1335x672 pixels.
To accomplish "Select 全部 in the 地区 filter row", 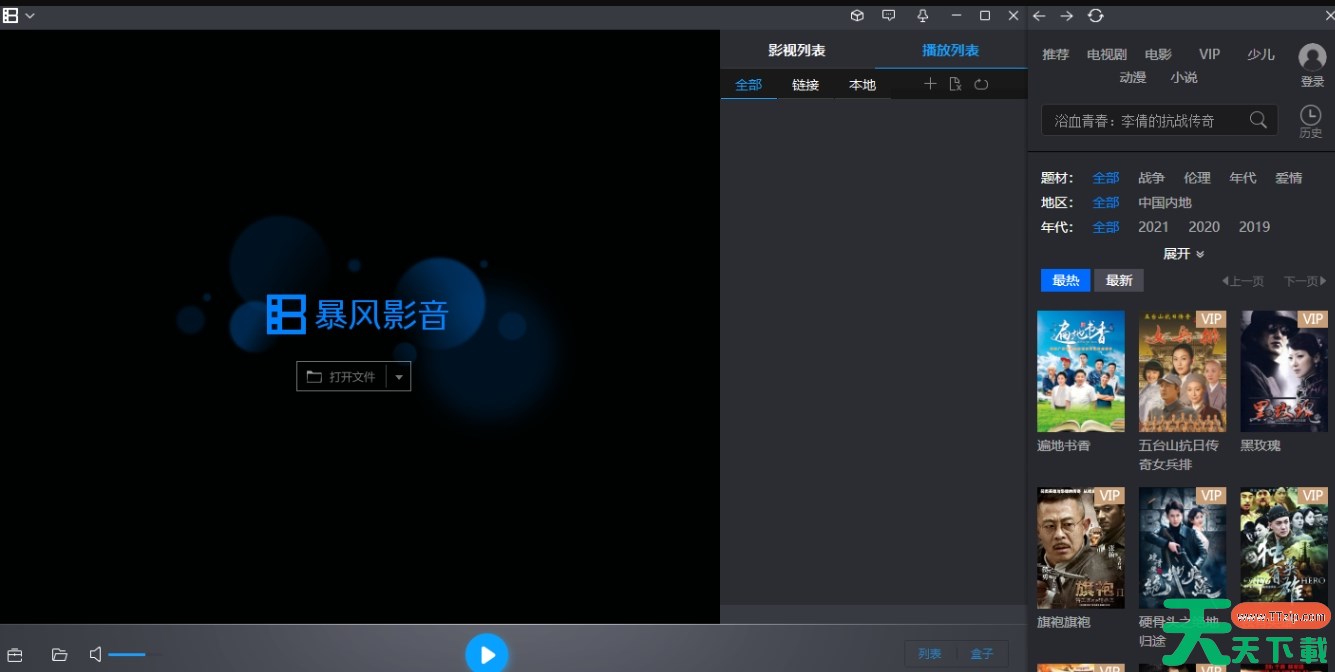I will pyautogui.click(x=1106, y=202).
